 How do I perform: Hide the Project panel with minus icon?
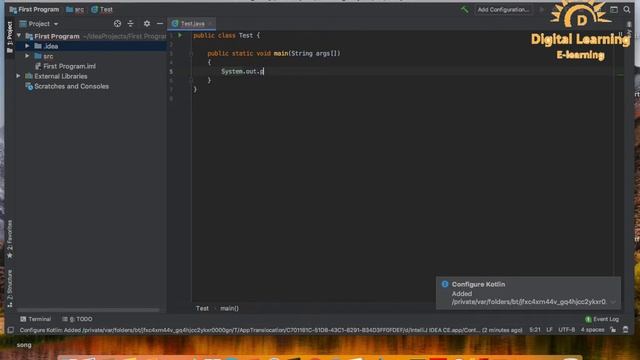point(160,24)
